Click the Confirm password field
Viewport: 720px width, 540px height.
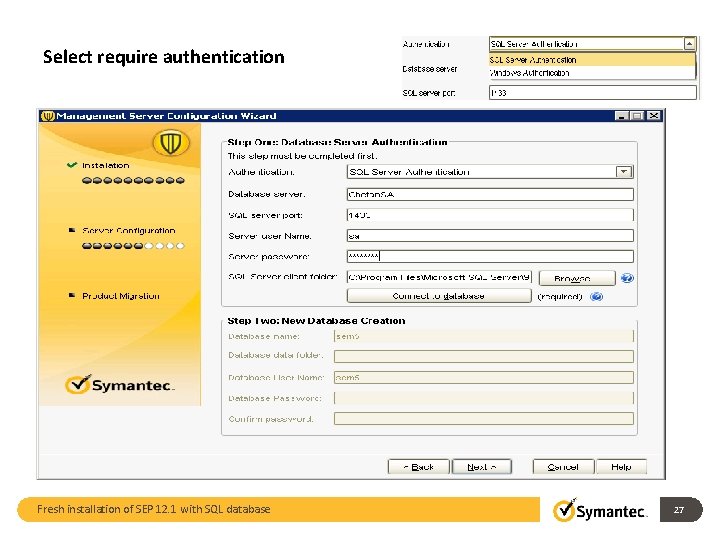point(484,418)
